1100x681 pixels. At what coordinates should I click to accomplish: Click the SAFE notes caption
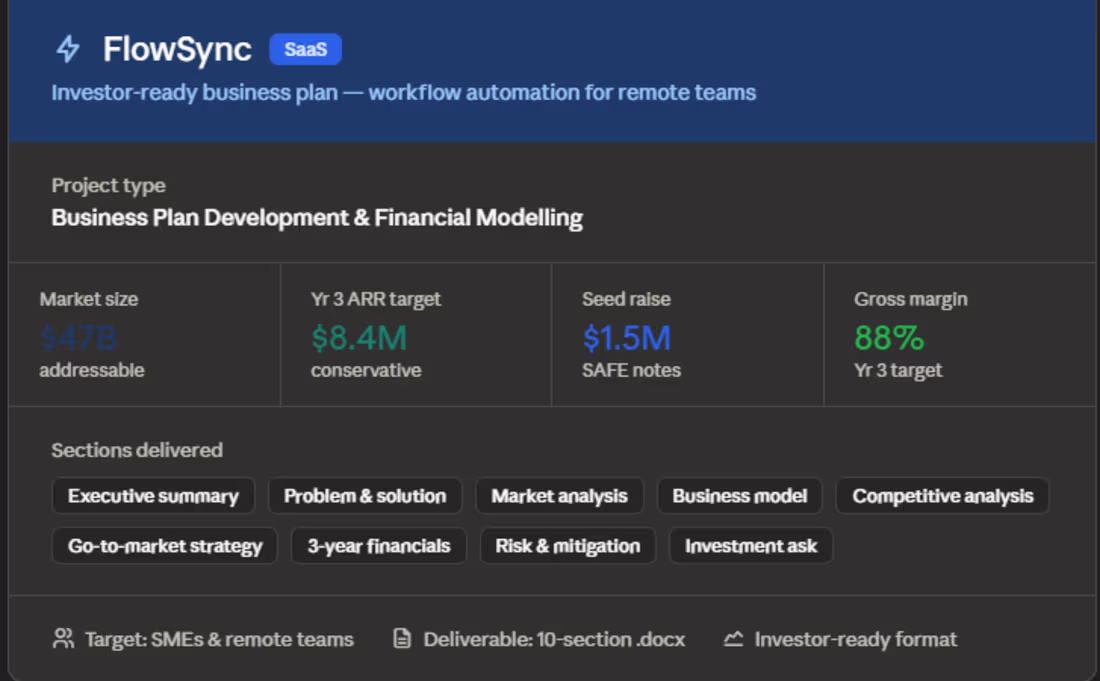631,370
